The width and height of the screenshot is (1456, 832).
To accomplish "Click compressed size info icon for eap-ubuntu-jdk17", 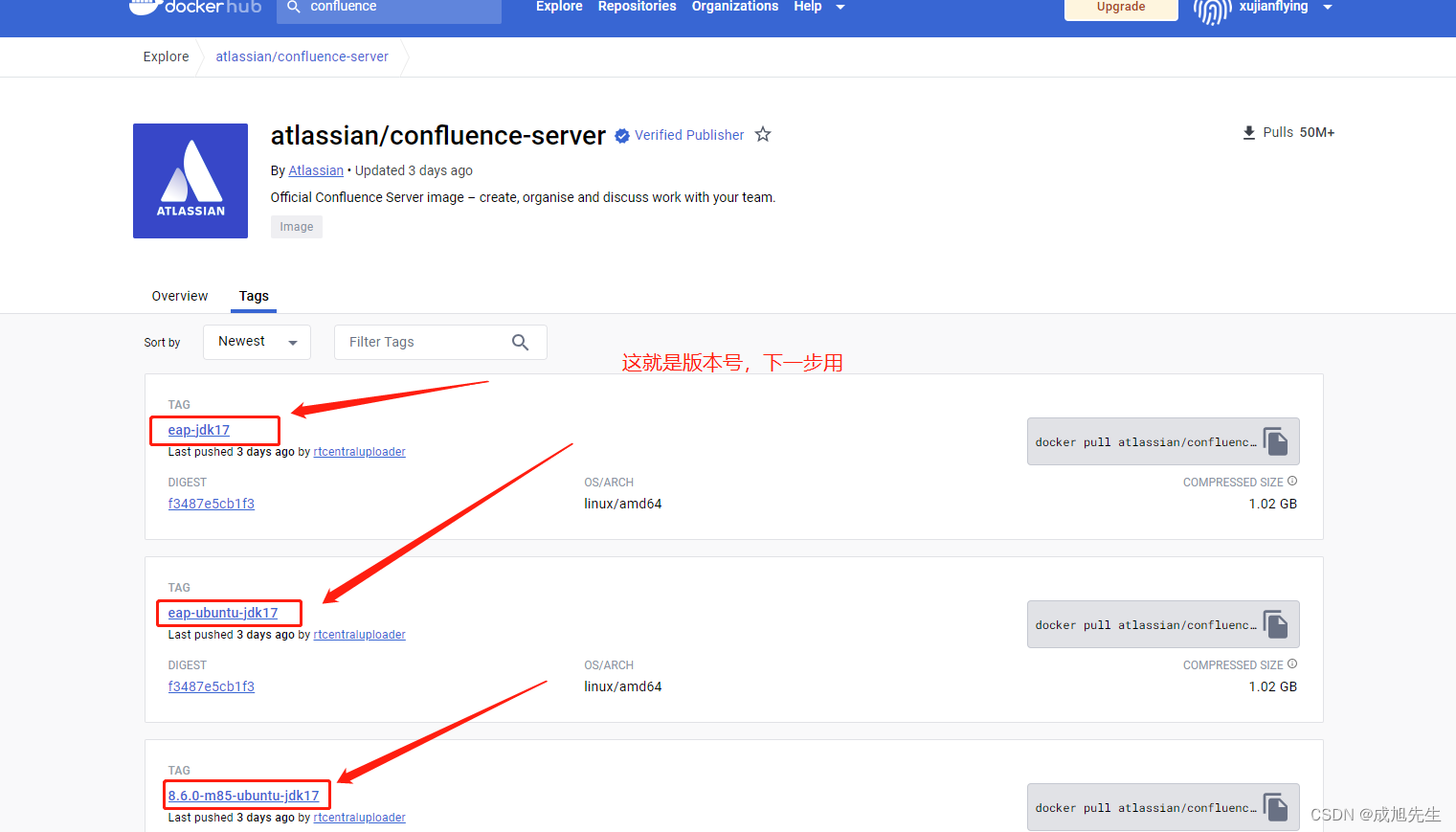I will 1292,664.
